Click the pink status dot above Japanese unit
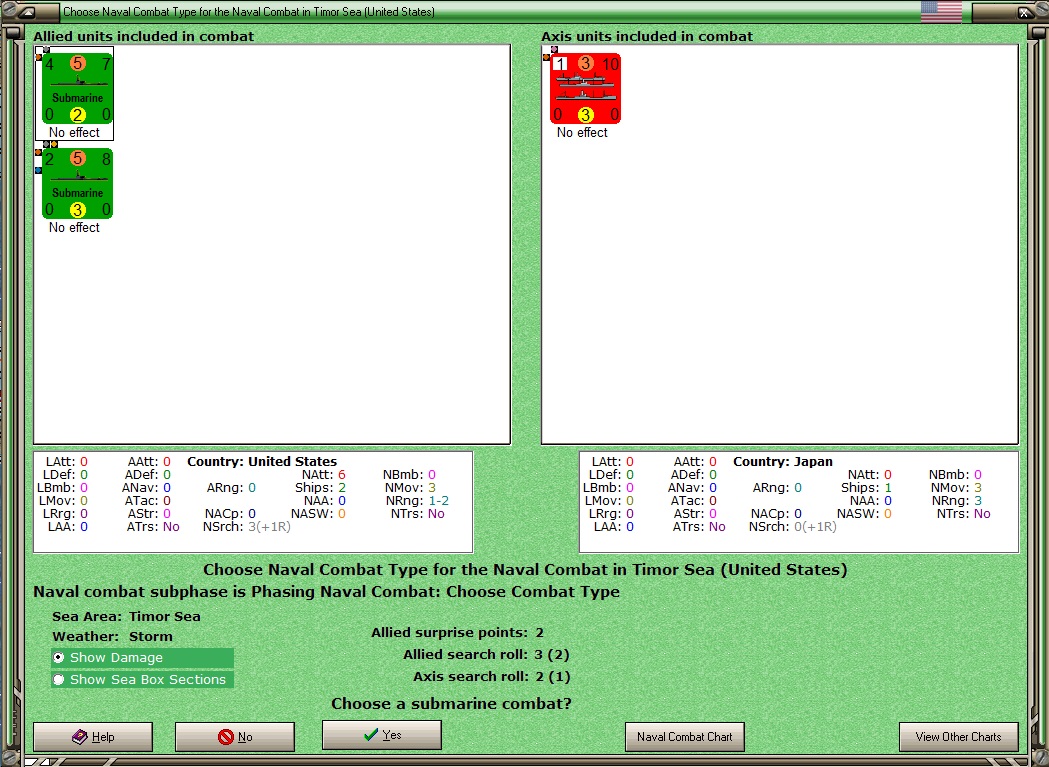1049x767 pixels. [554, 49]
